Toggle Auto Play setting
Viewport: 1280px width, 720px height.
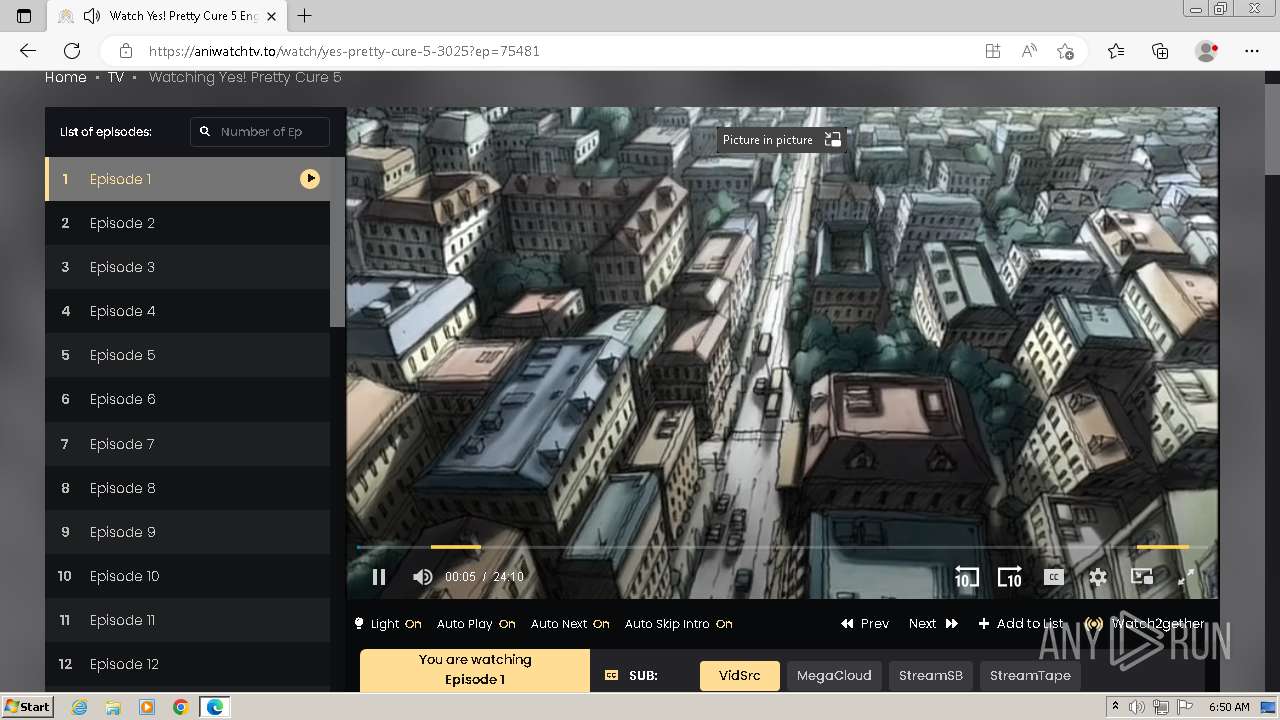476,624
